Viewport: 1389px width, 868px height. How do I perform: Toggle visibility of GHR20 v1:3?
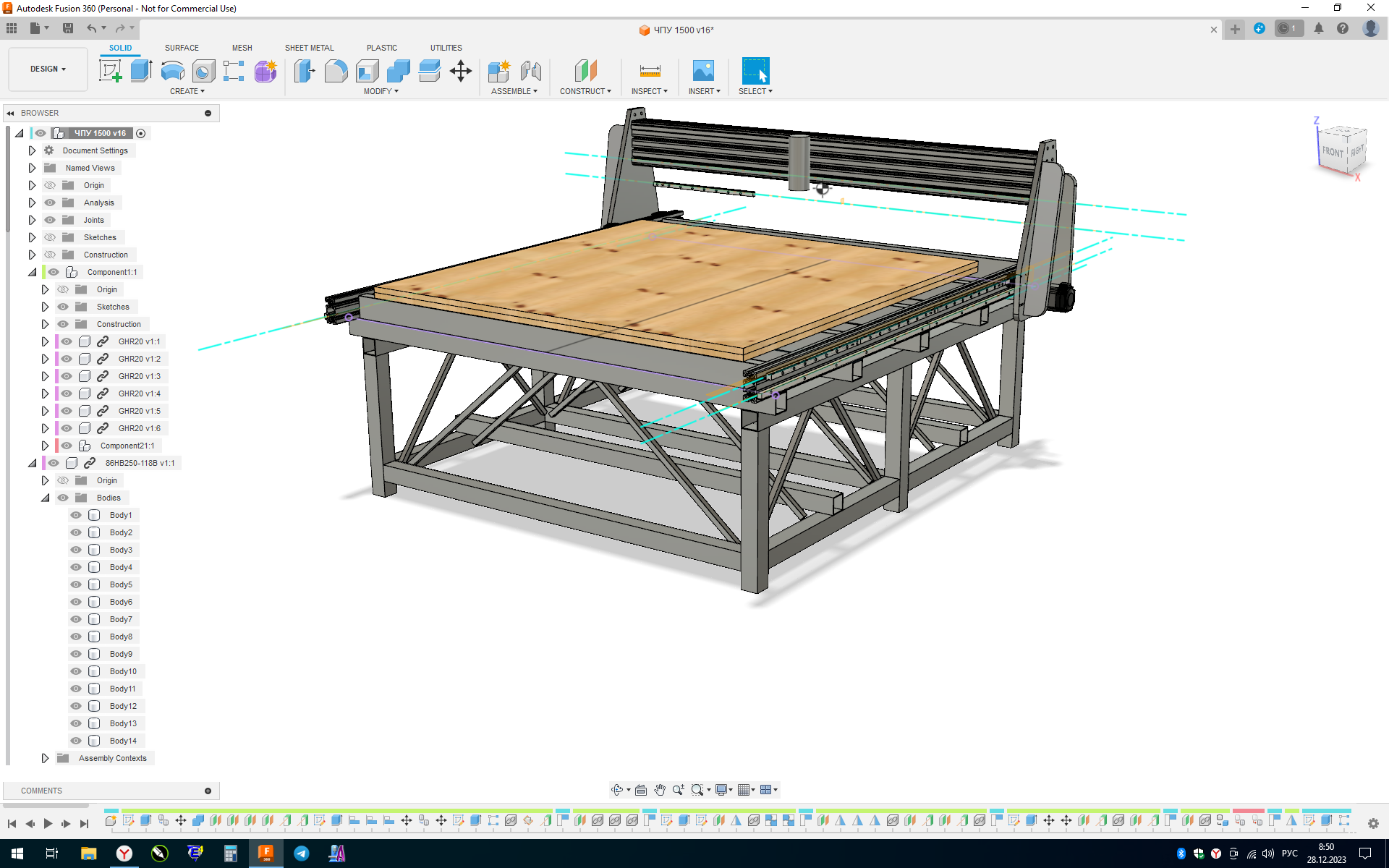67,376
